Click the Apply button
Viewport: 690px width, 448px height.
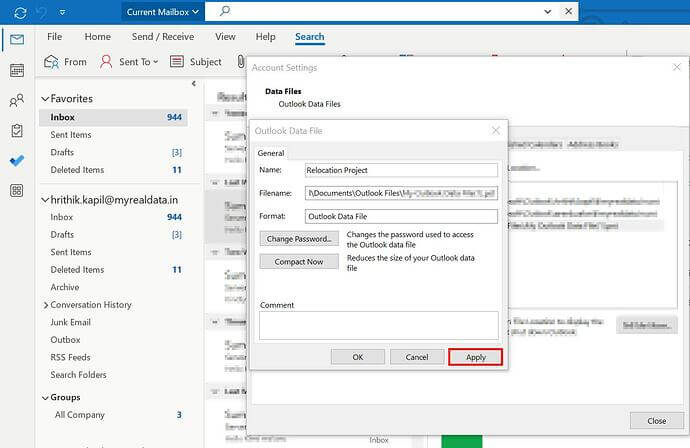tap(475, 357)
